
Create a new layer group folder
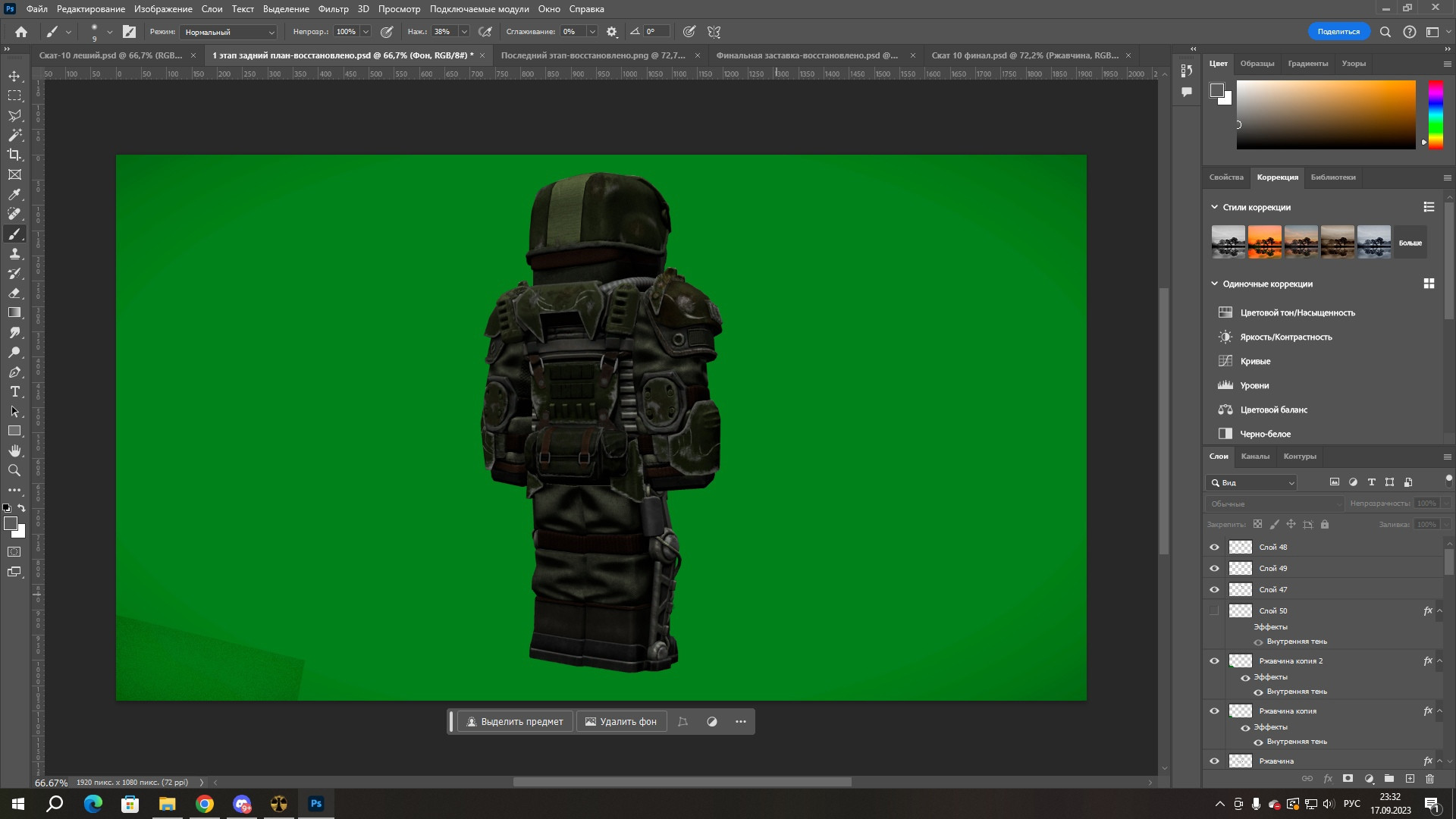pyautogui.click(x=1389, y=779)
